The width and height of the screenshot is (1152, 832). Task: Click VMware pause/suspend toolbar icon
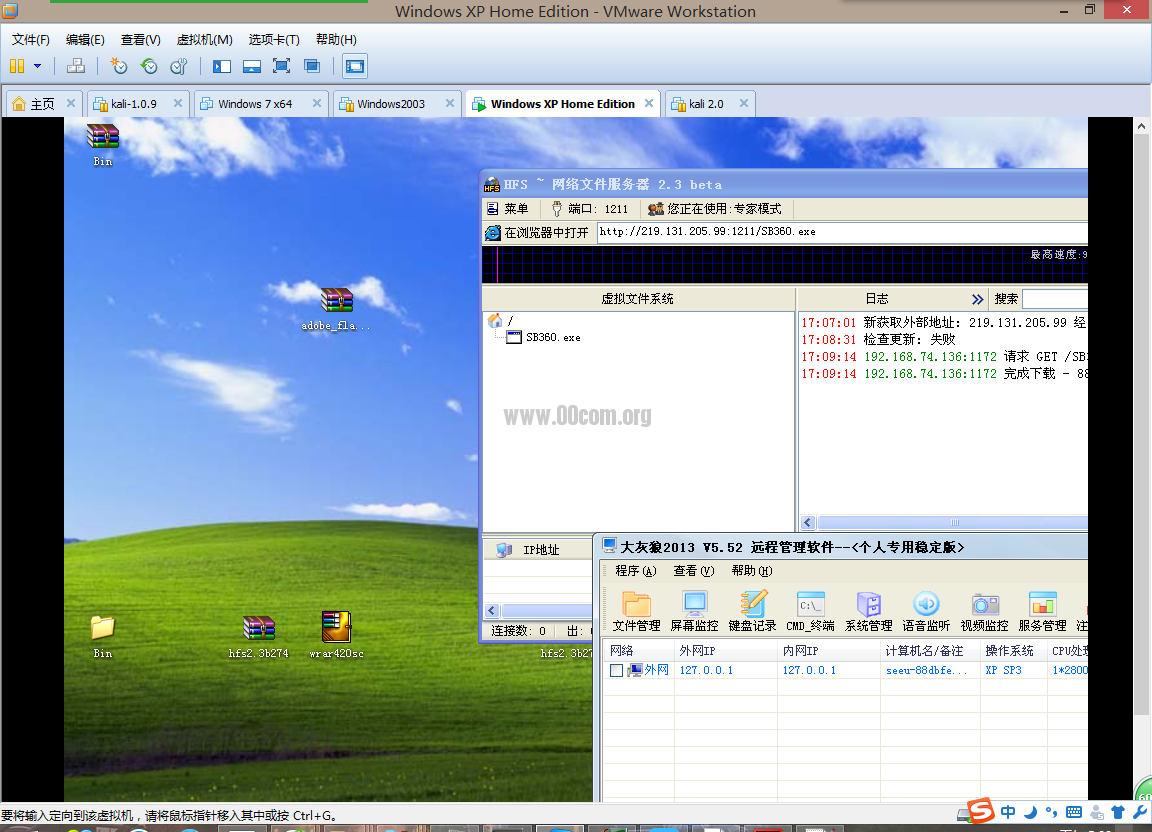click(17, 66)
